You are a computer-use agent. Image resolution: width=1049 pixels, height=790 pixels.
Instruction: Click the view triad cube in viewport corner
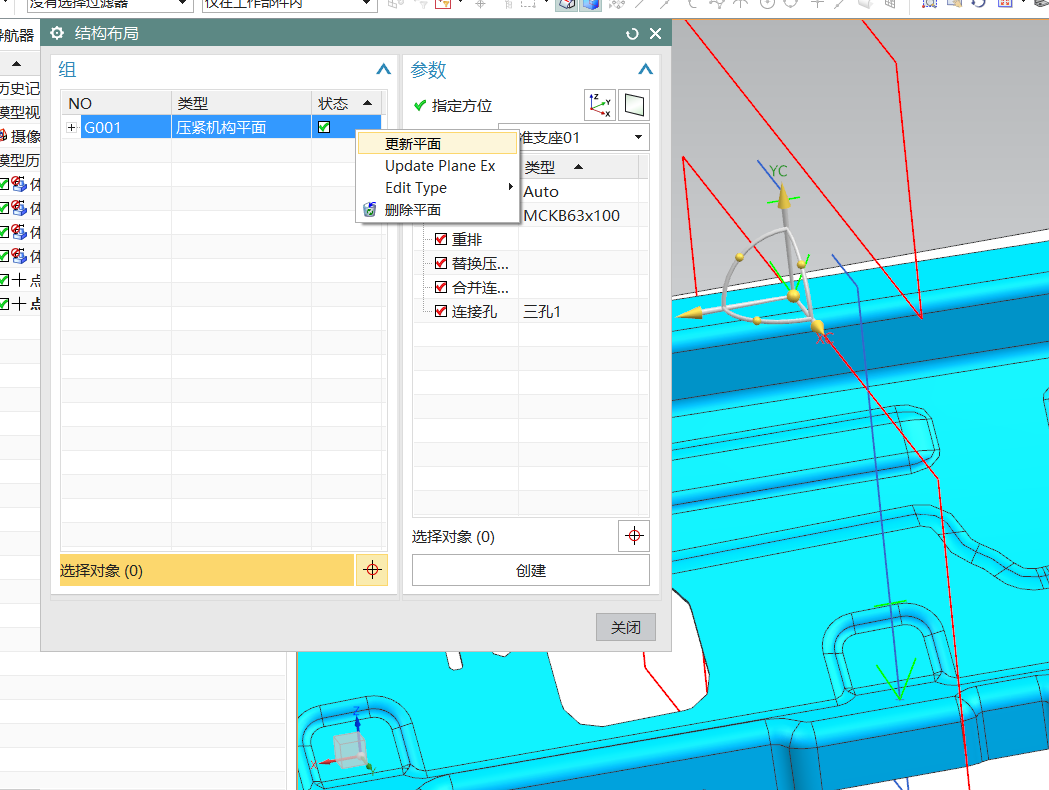349,751
